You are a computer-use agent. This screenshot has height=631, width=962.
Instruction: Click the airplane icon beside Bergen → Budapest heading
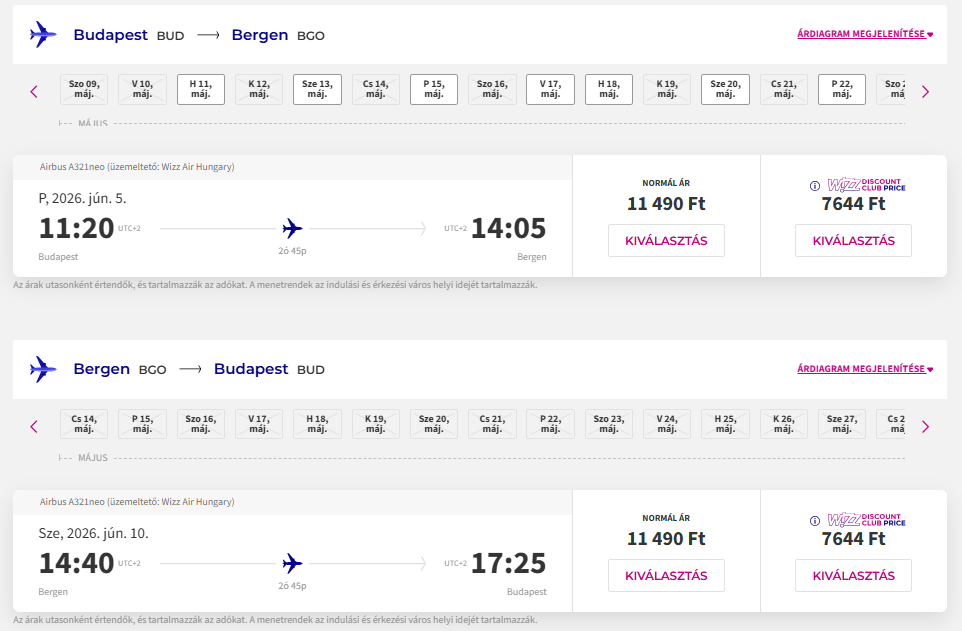point(43,369)
